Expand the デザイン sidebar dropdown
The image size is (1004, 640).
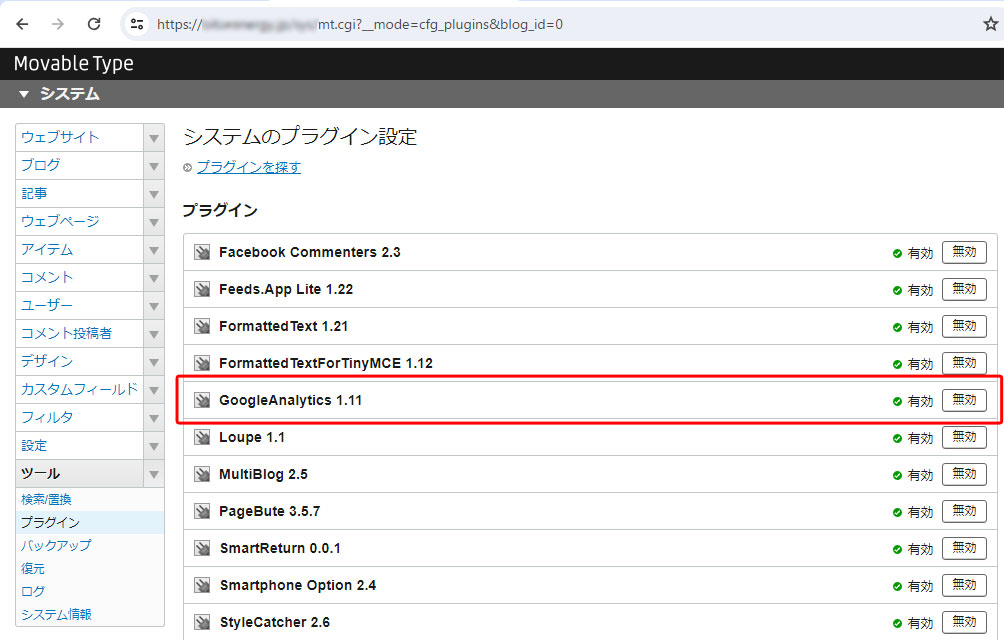[x=152, y=361]
